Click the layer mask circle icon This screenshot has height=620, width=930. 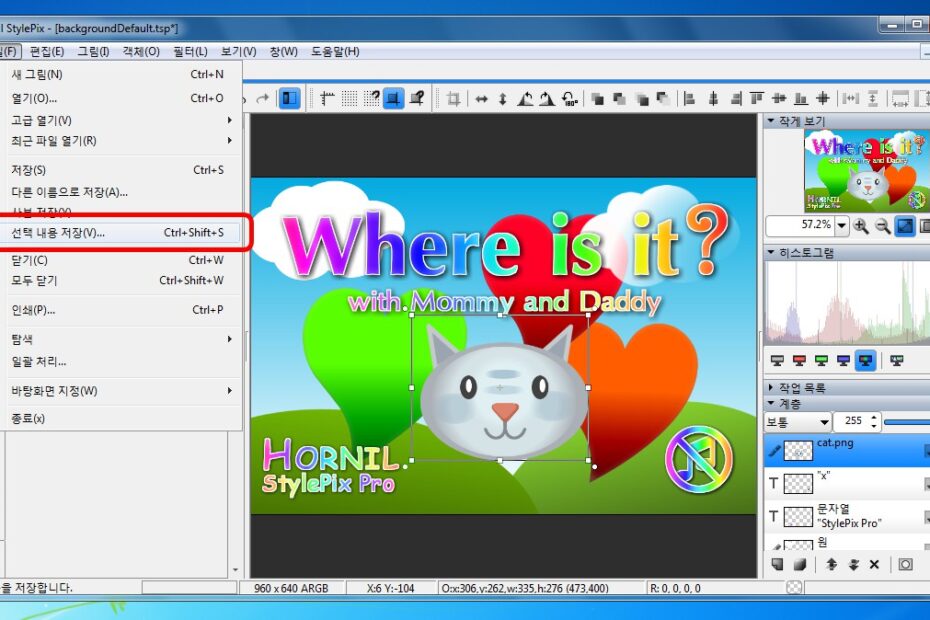pyautogui.click(x=905, y=564)
